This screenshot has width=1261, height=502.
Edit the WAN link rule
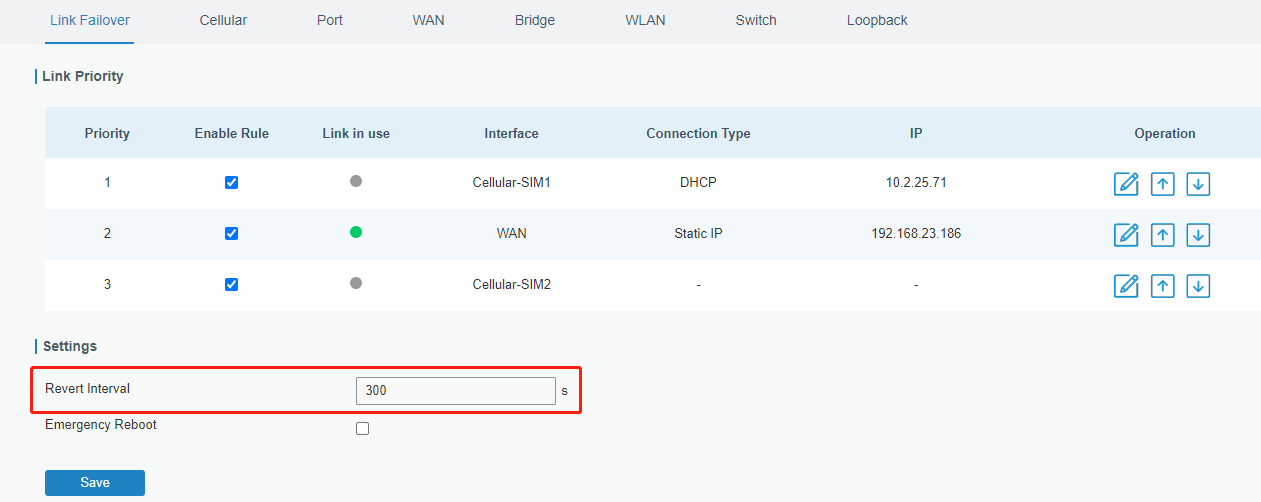[x=1126, y=235]
